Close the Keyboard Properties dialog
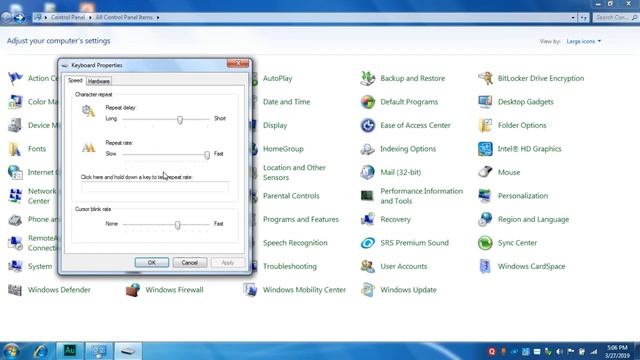This screenshot has height=360, width=640. [238, 63]
